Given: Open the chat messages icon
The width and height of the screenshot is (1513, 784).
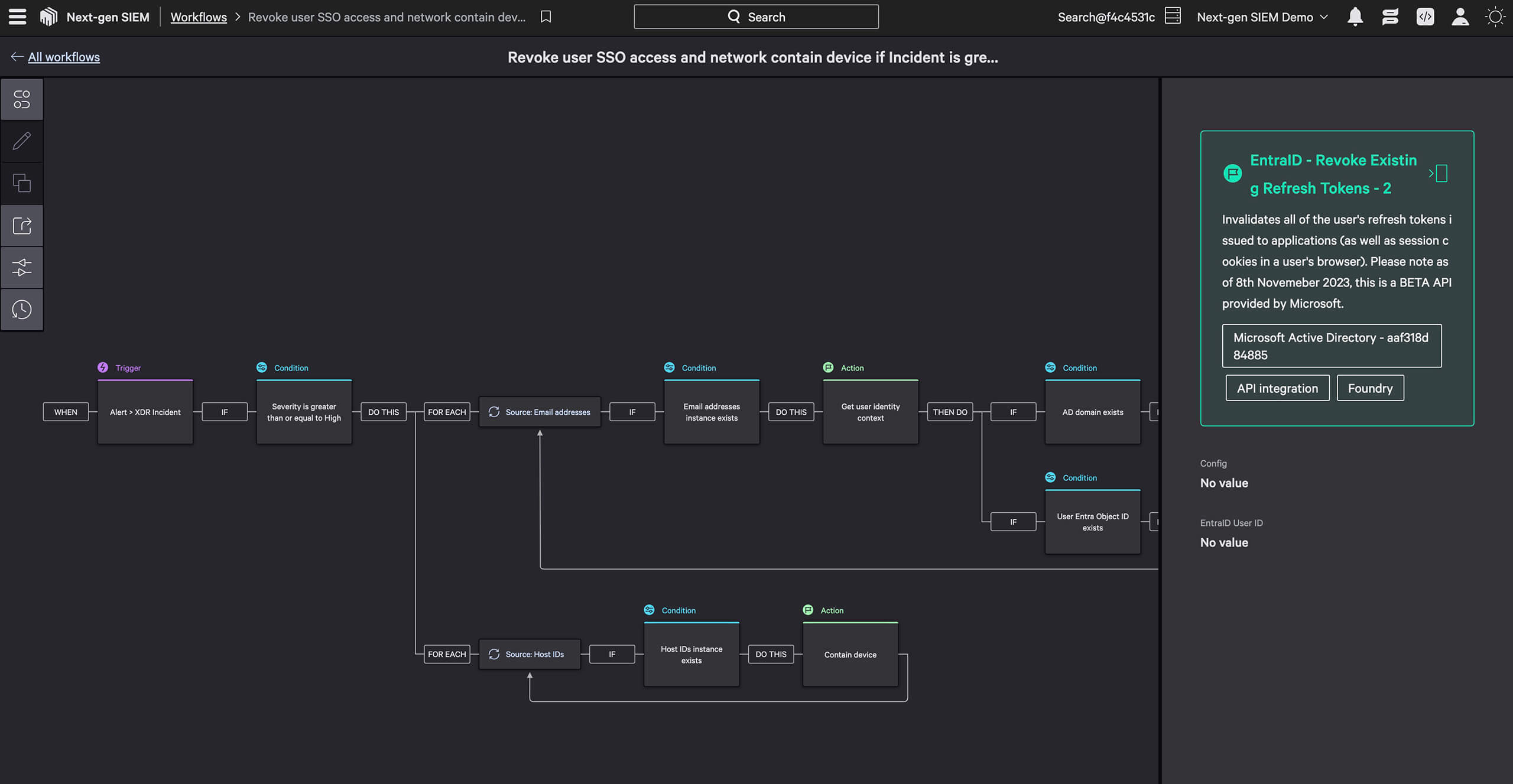Looking at the screenshot, I should pos(1390,17).
